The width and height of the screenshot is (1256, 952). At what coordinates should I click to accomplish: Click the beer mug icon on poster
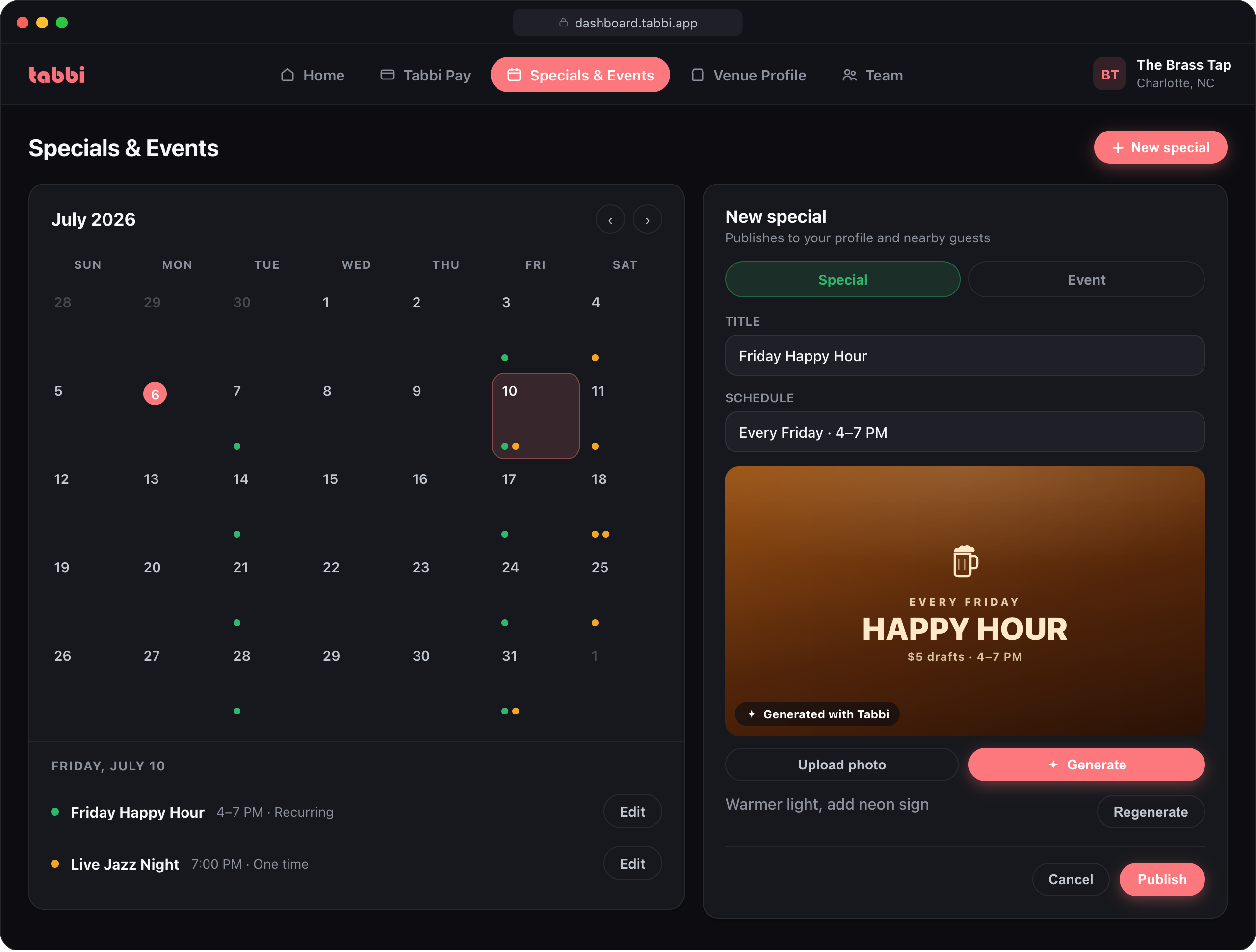click(x=965, y=562)
